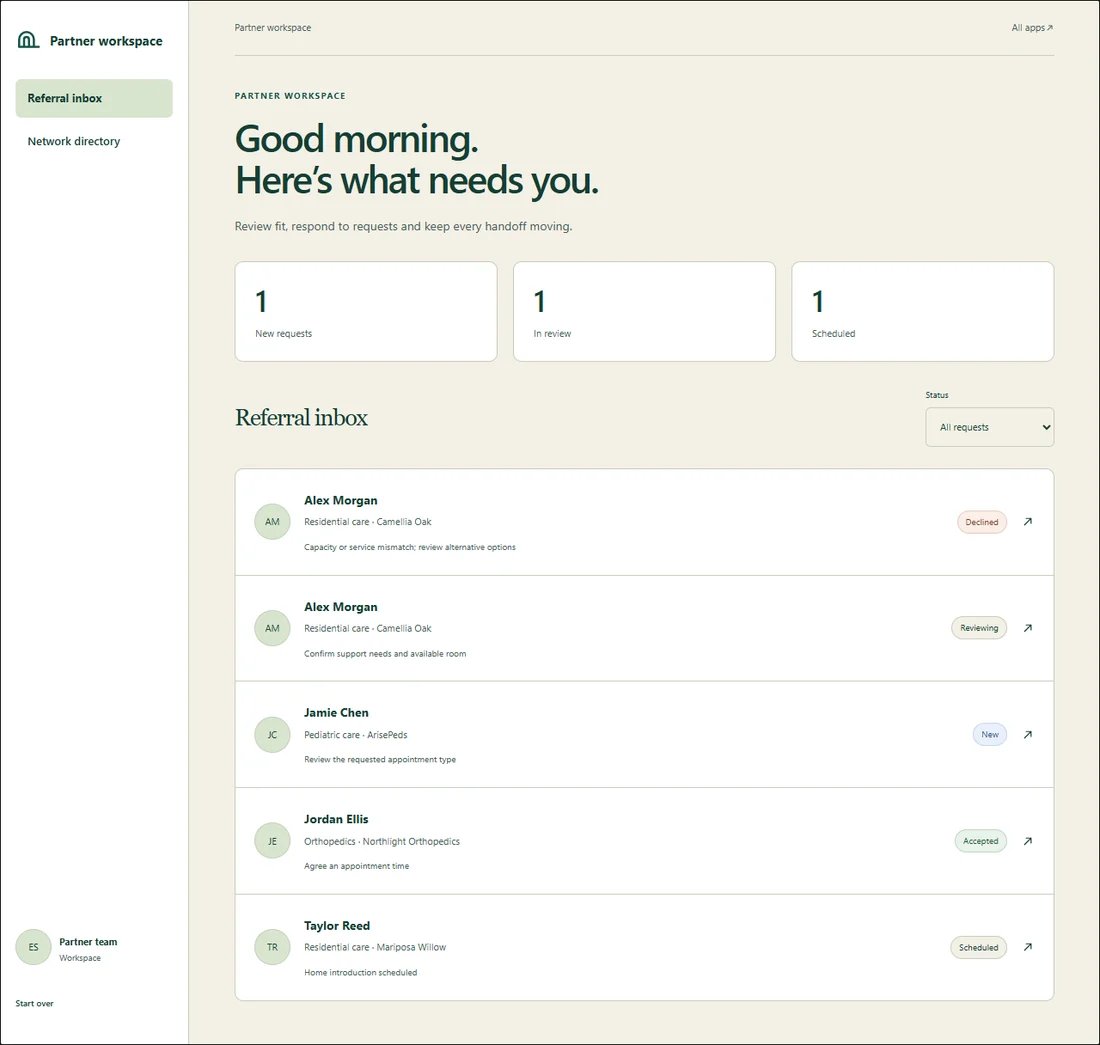Image resolution: width=1100 pixels, height=1045 pixels.
Task: Open Taylor Reed referral arrow icon
Action: click(x=1028, y=947)
